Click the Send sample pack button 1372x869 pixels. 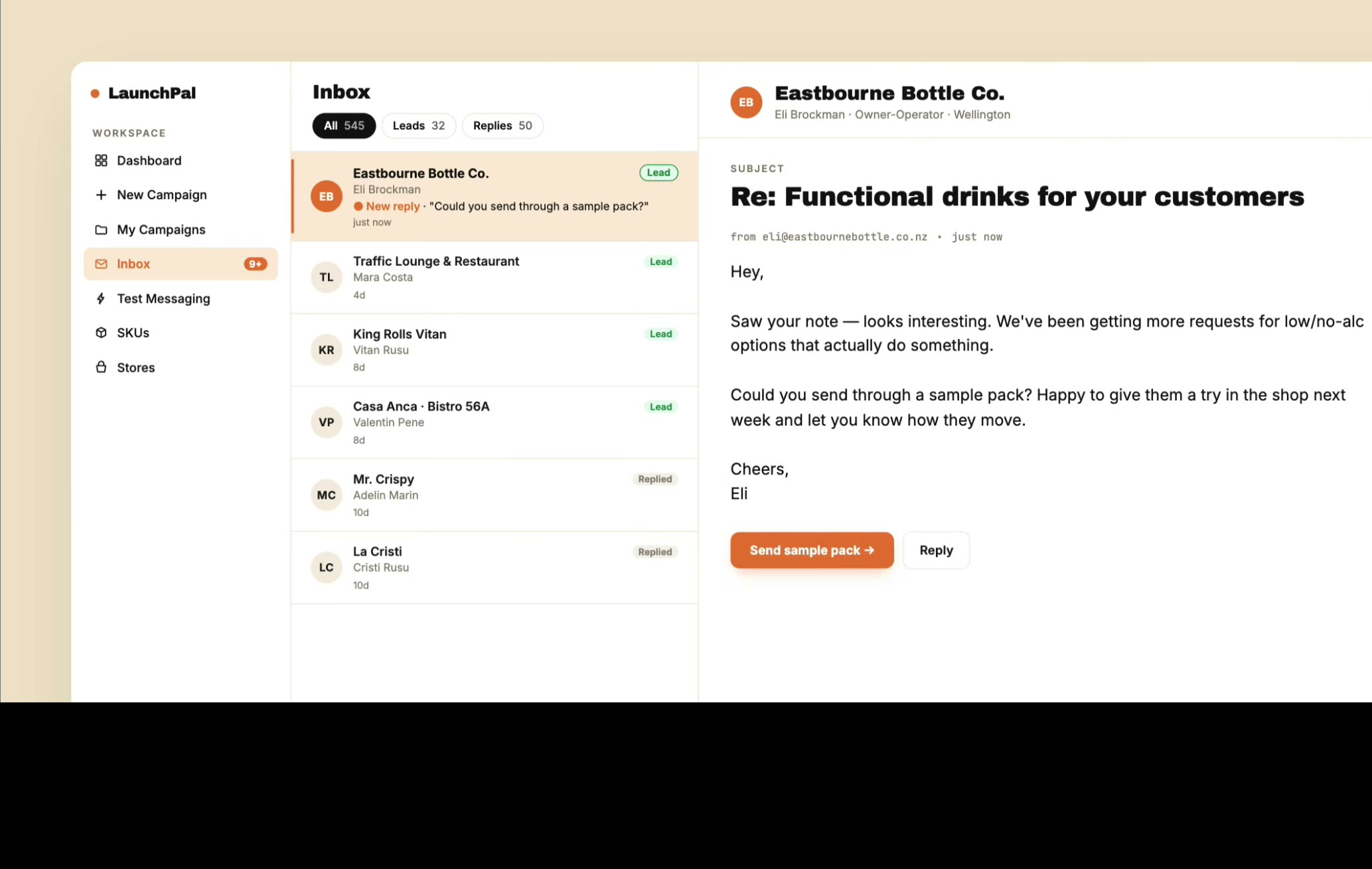click(x=812, y=550)
